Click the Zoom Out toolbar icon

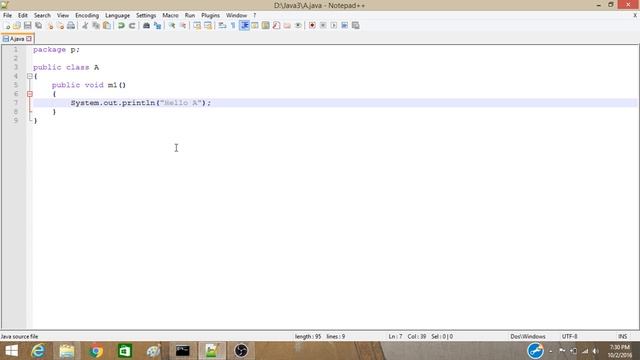183,26
